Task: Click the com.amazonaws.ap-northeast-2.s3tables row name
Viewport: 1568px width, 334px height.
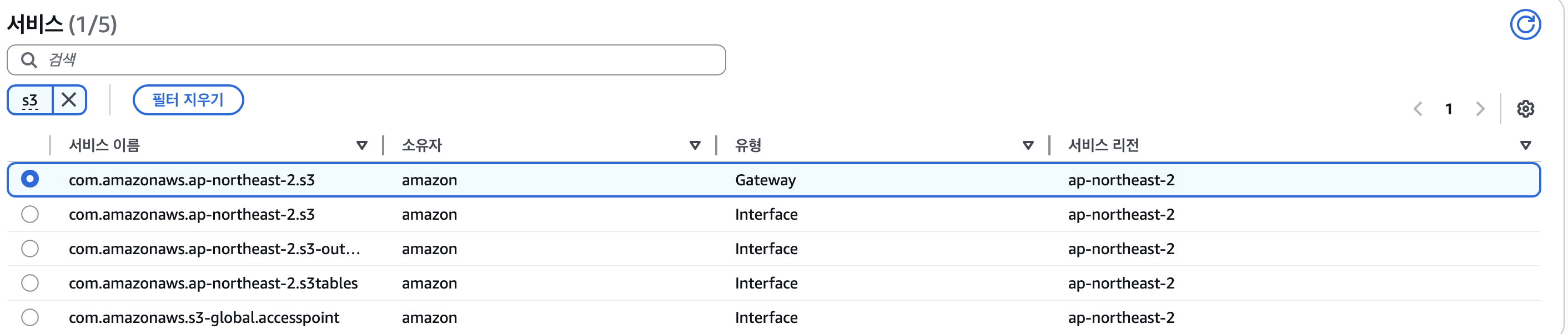Action: pyautogui.click(x=213, y=284)
